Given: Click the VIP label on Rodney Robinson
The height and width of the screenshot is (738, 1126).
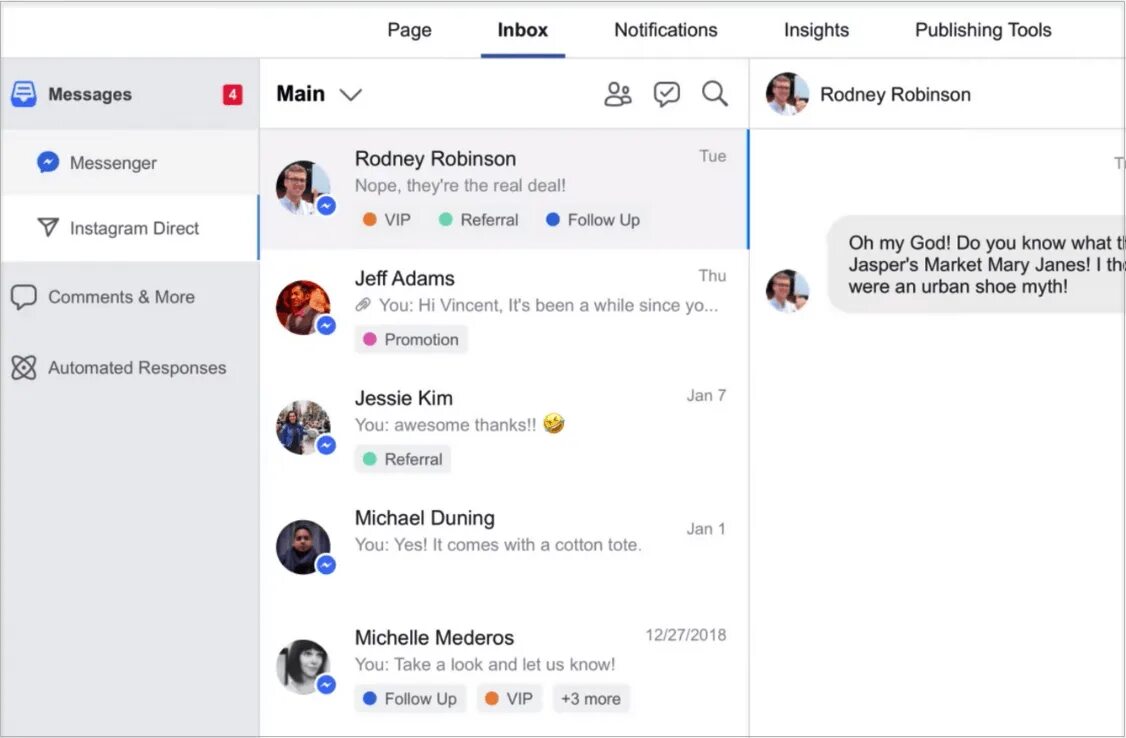Looking at the screenshot, I should pos(386,220).
